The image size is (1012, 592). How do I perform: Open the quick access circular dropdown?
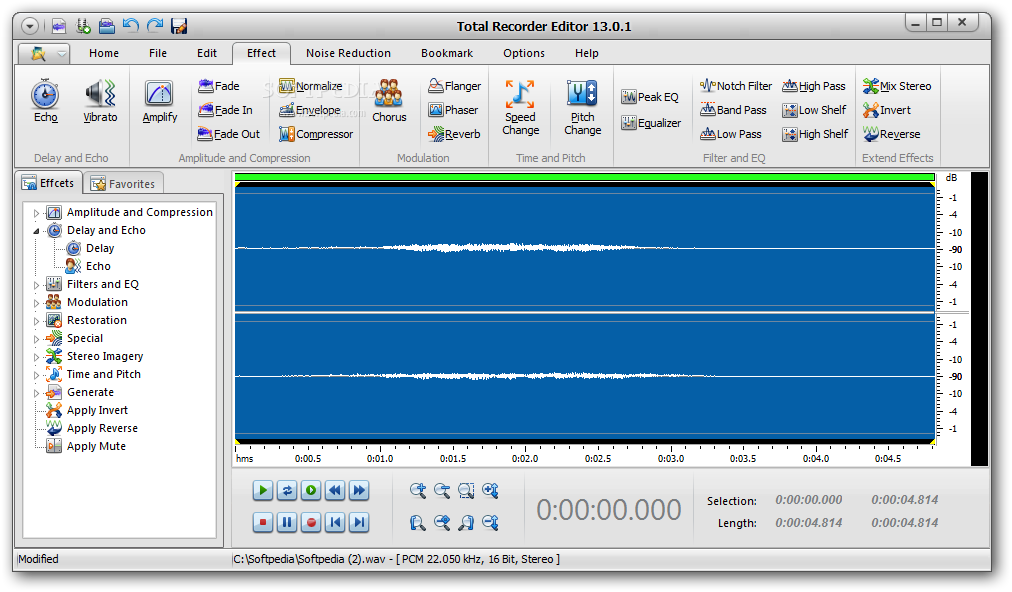30,26
